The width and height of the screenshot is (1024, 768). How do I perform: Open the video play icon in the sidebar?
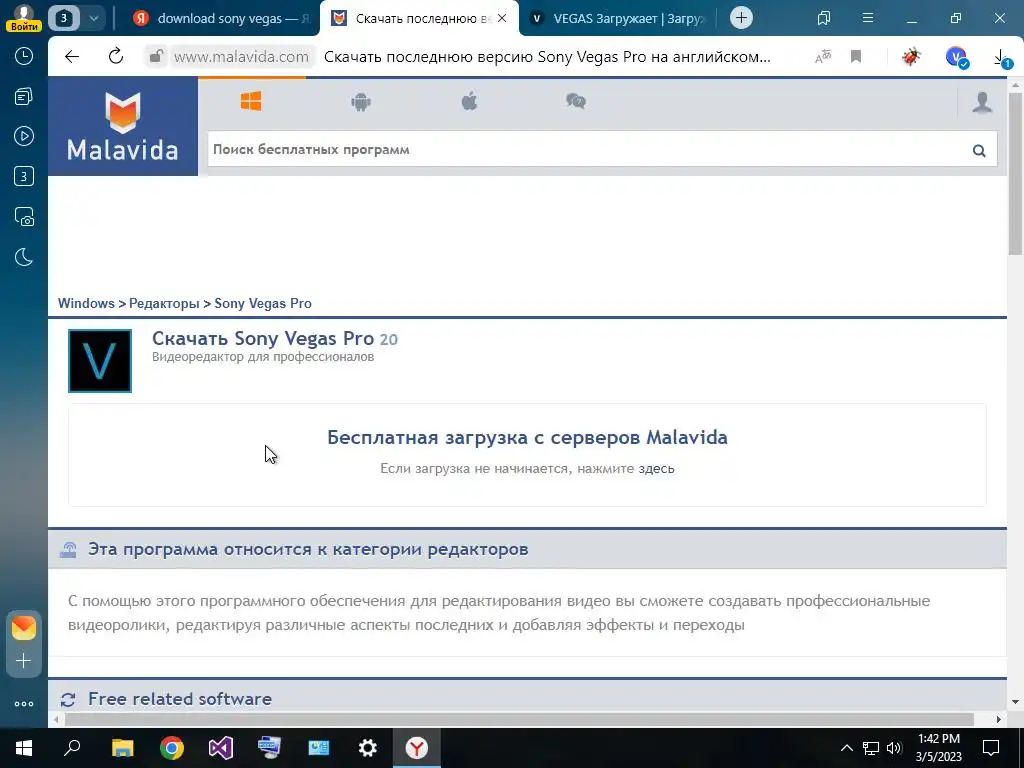coord(24,136)
